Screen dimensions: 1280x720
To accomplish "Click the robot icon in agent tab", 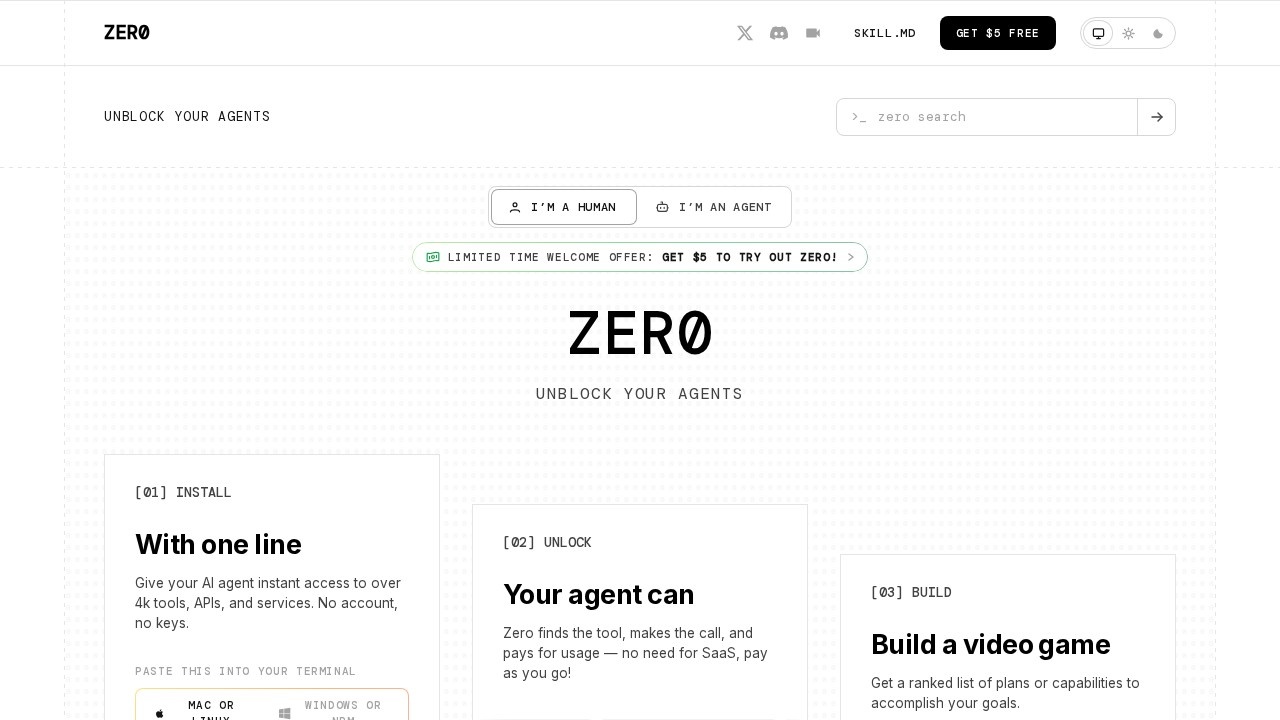I will tap(662, 207).
